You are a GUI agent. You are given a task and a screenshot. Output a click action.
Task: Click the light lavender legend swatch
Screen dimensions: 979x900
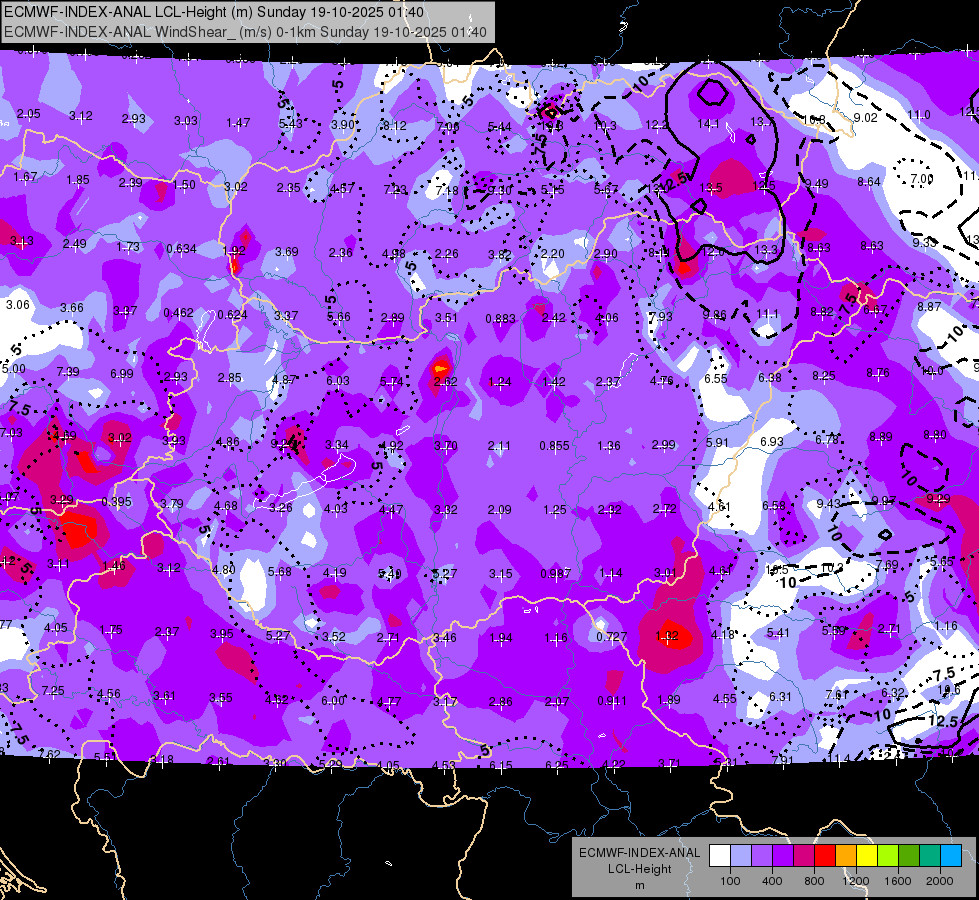pyautogui.click(x=741, y=856)
